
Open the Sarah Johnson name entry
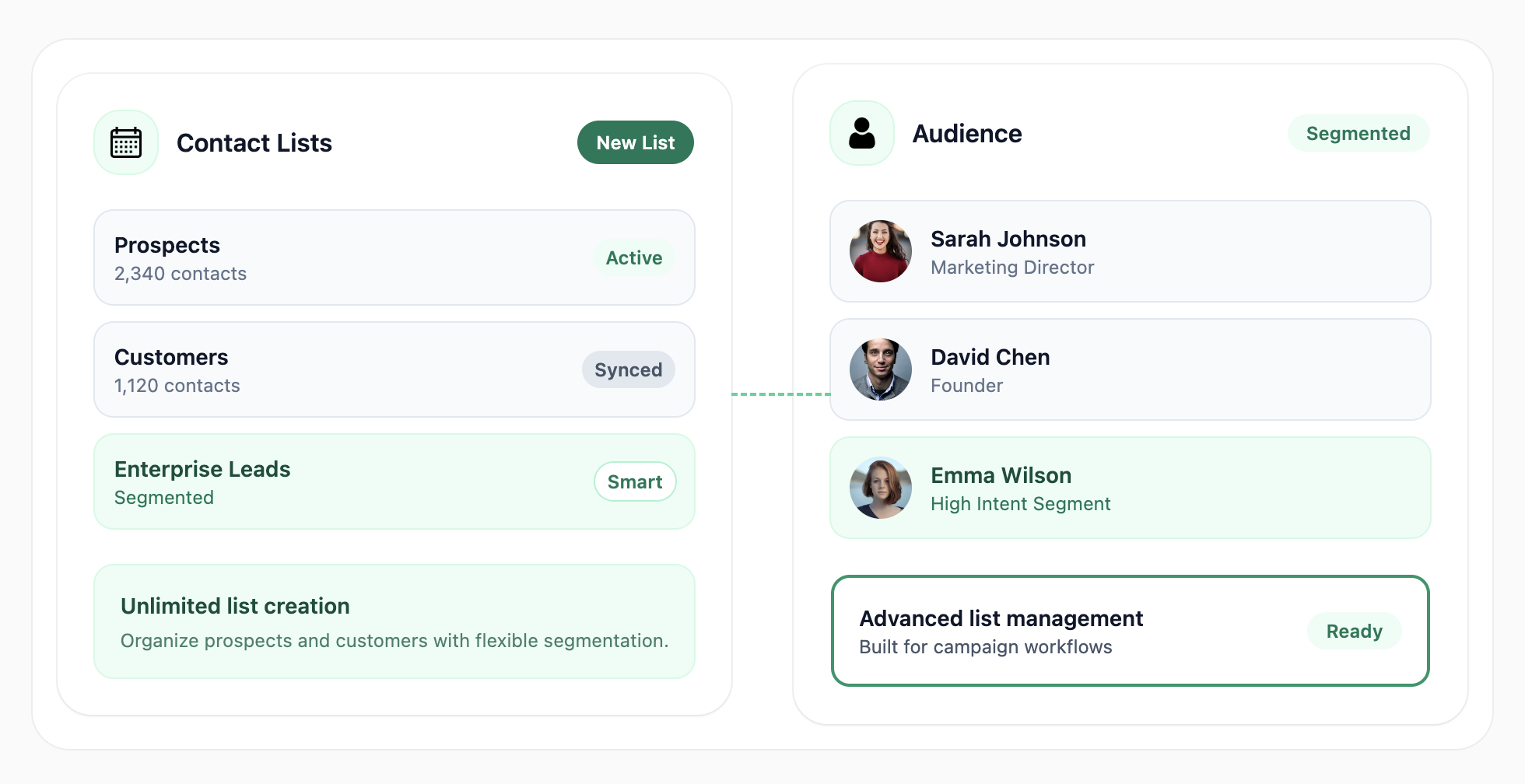coord(1008,239)
